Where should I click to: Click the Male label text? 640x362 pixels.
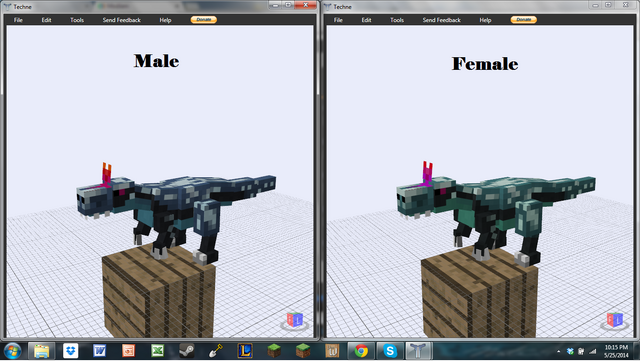156,61
